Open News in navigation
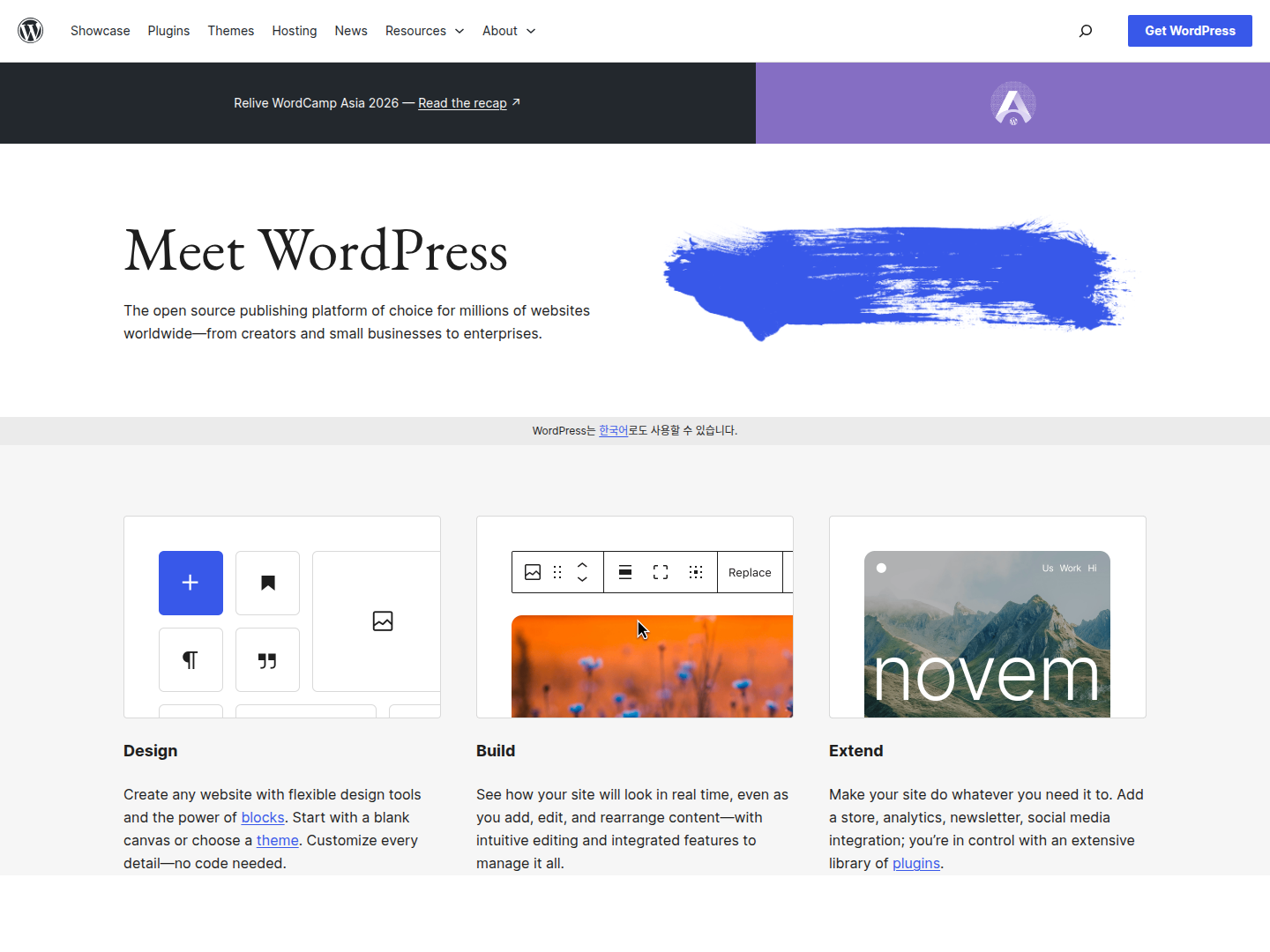This screenshot has width=1270, height=952. click(x=351, y=31)
